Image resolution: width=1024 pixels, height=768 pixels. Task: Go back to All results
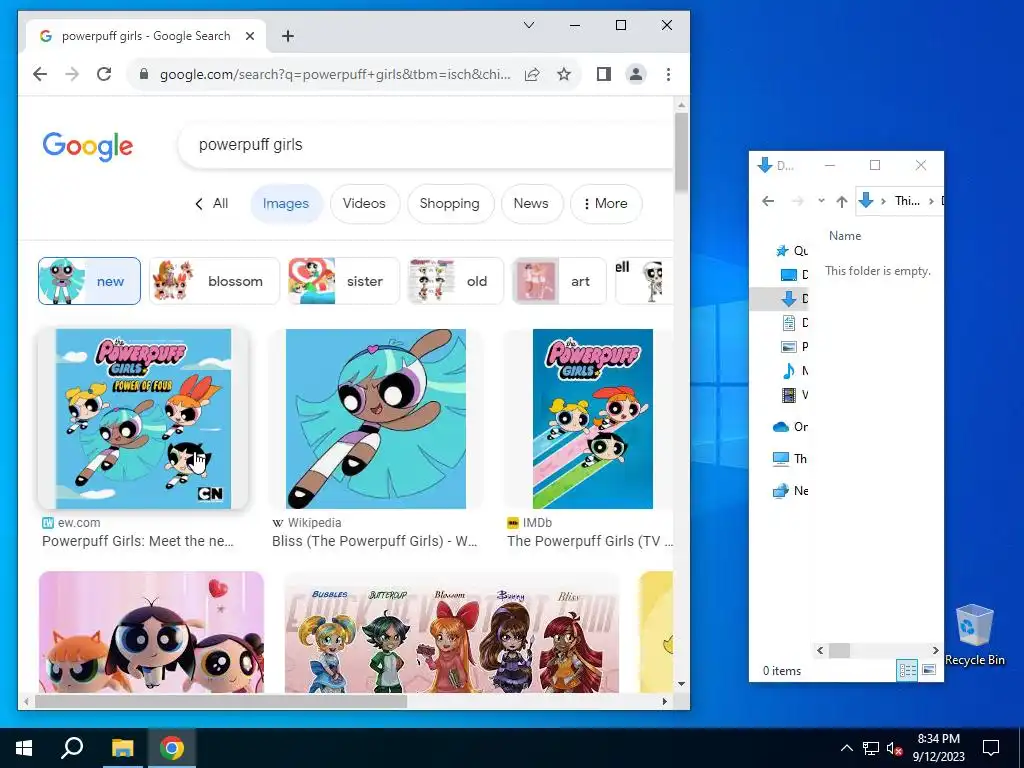[x=212, y=204]
